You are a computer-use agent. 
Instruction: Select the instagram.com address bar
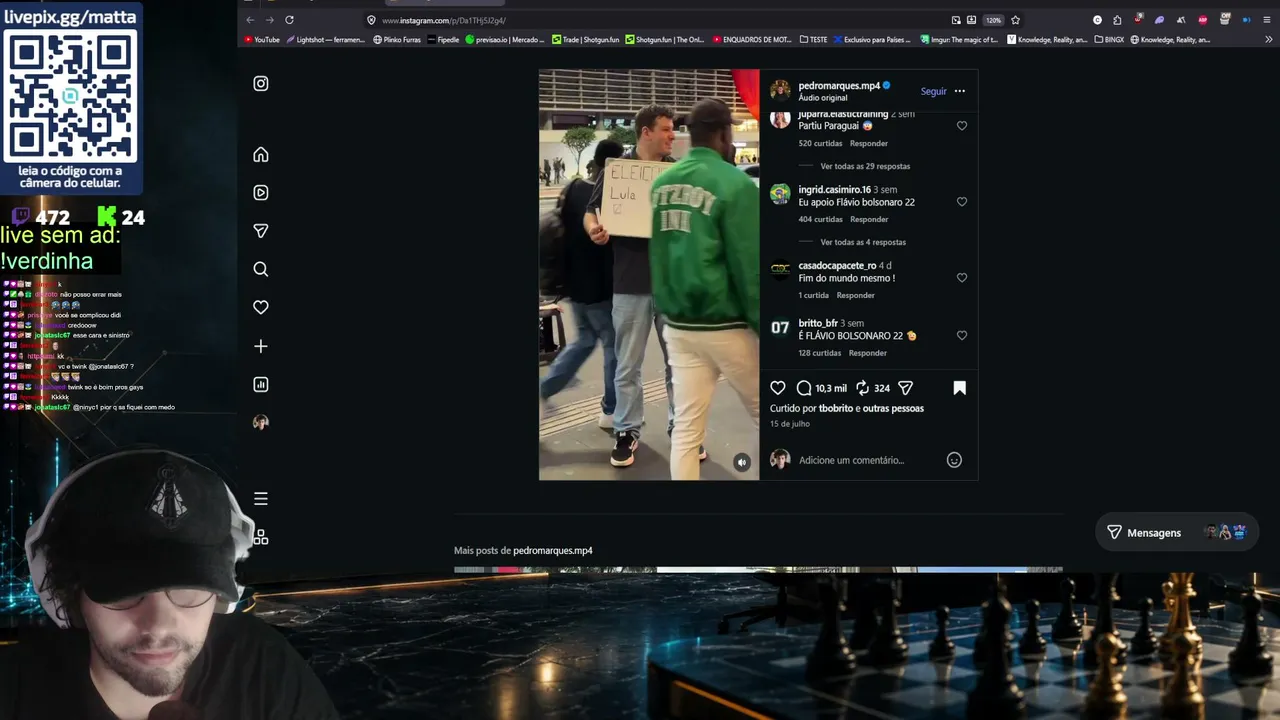pos(660,20)
